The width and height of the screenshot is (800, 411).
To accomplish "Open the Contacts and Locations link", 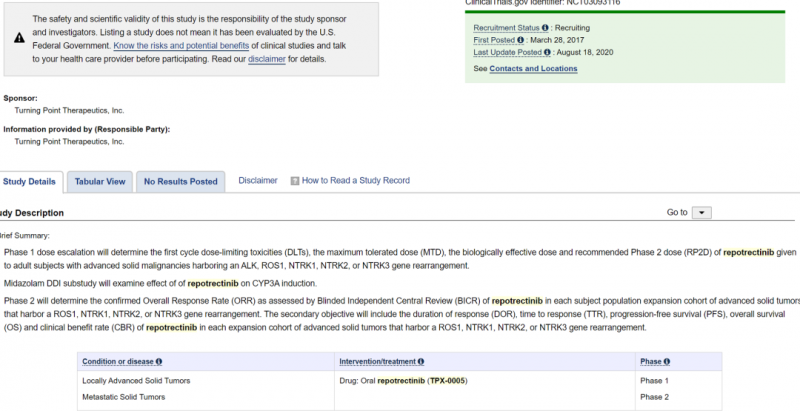I will click(533, 68).
